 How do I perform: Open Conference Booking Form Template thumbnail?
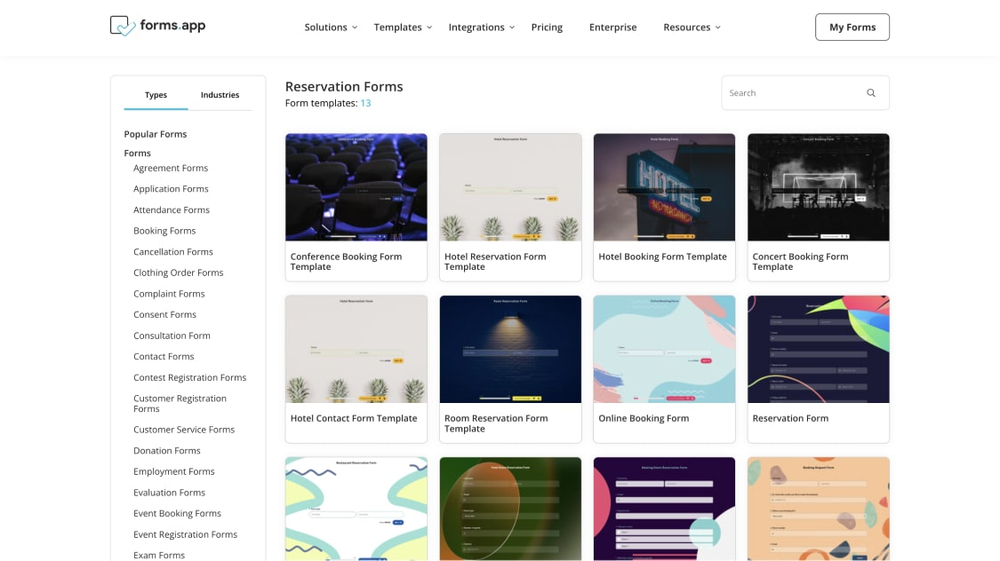[x=356, y=188]
